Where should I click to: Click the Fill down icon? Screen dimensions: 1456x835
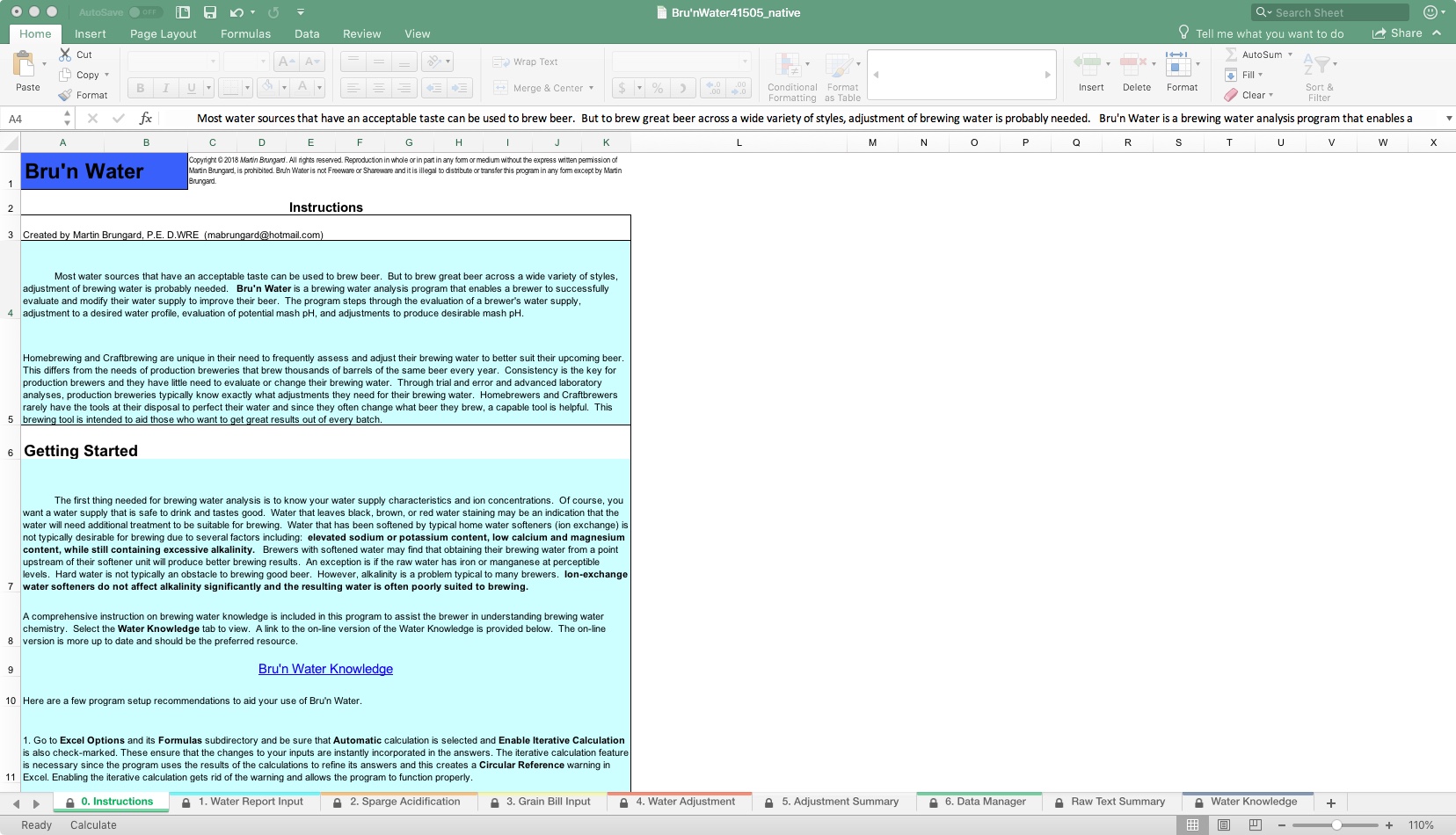coord(1231,75)
